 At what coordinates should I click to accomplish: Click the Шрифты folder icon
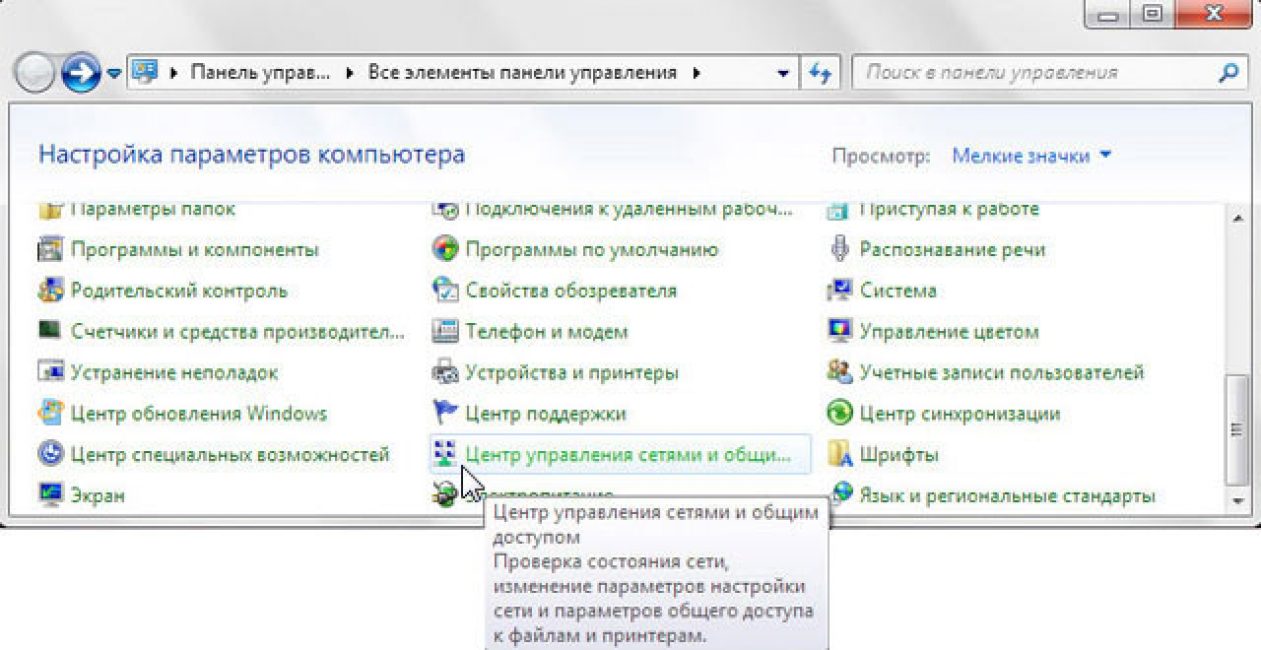coord(840,454)
